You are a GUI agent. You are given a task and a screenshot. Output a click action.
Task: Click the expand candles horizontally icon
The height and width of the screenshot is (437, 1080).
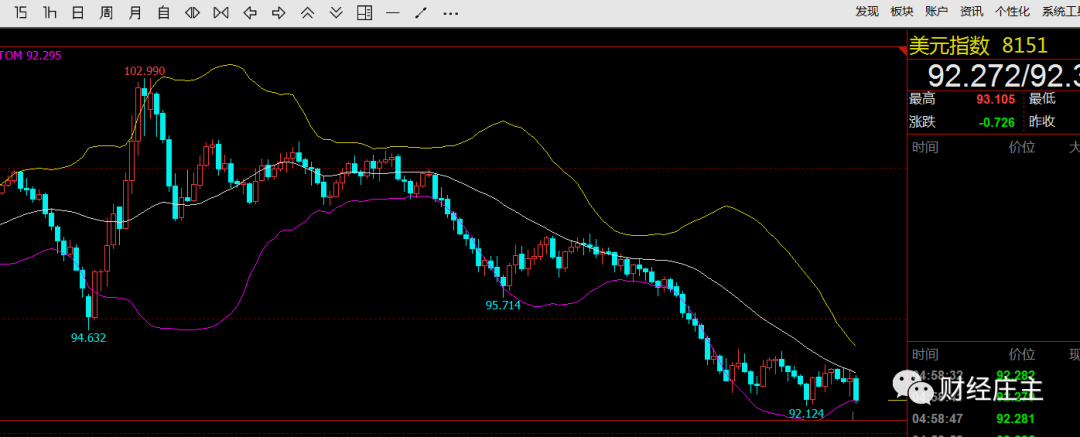(x=193, y=12)
